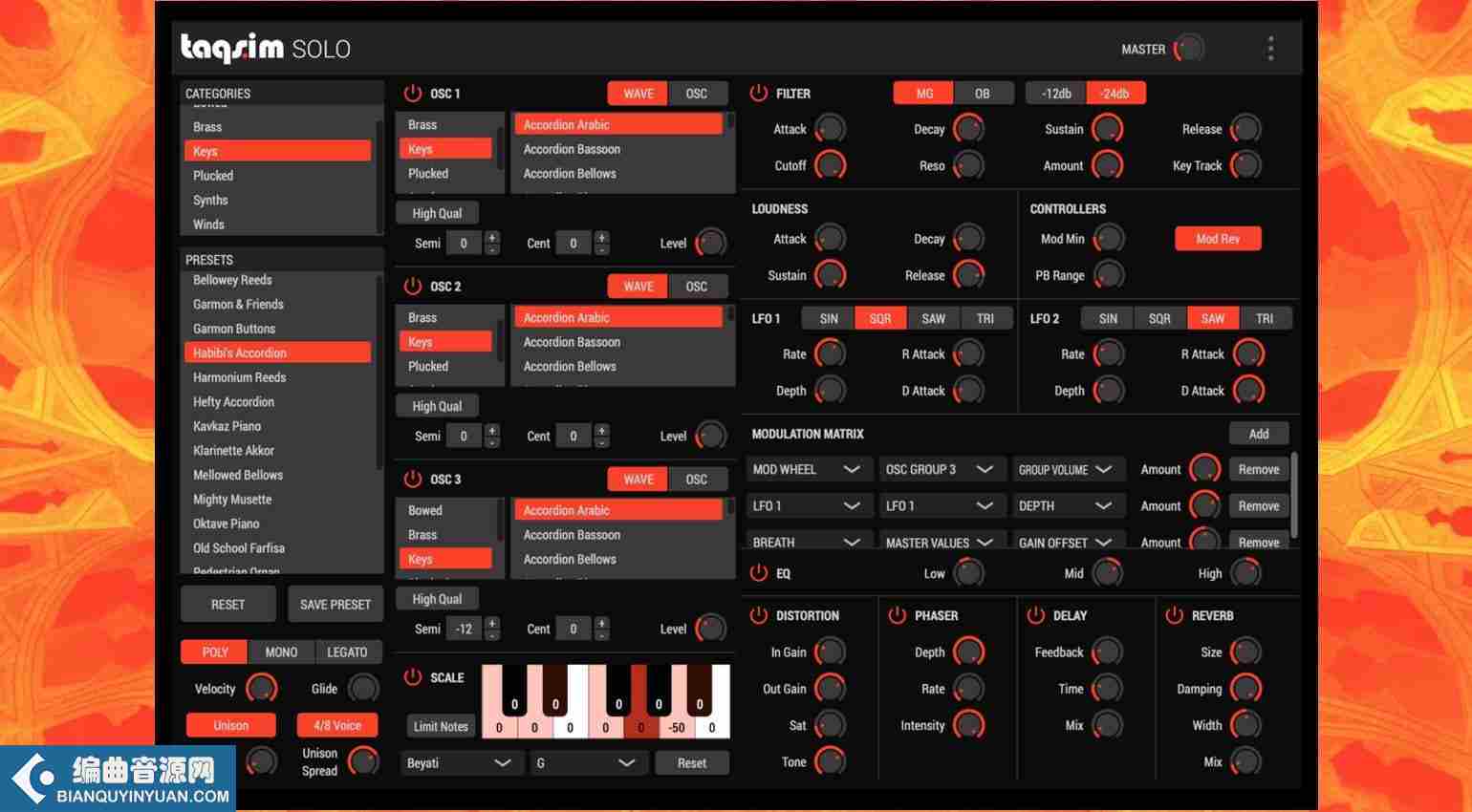Click the -50 scale key
Screen dimensions: 1472x812
[677, 728]
